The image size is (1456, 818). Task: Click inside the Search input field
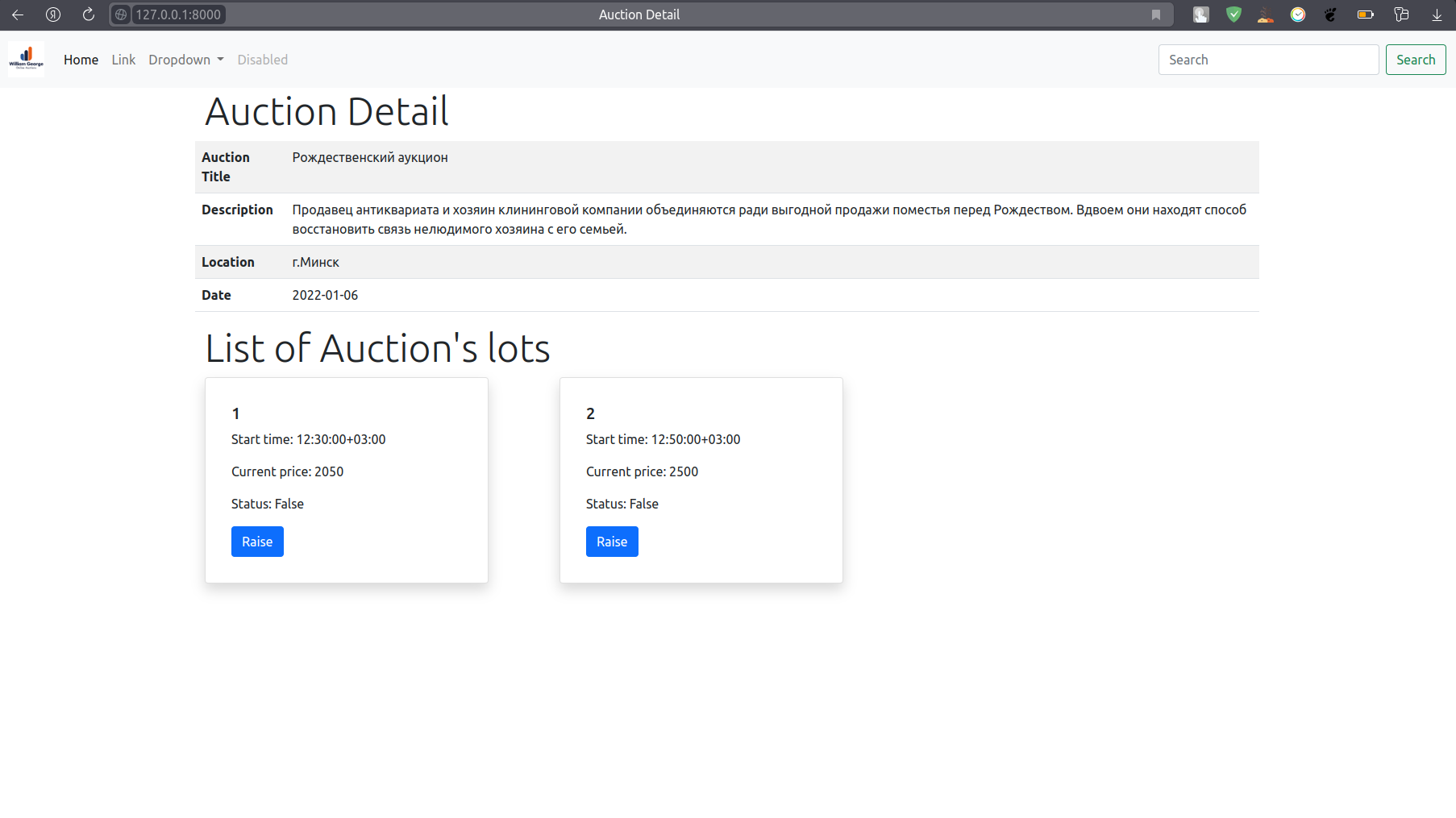(1268, 59)
